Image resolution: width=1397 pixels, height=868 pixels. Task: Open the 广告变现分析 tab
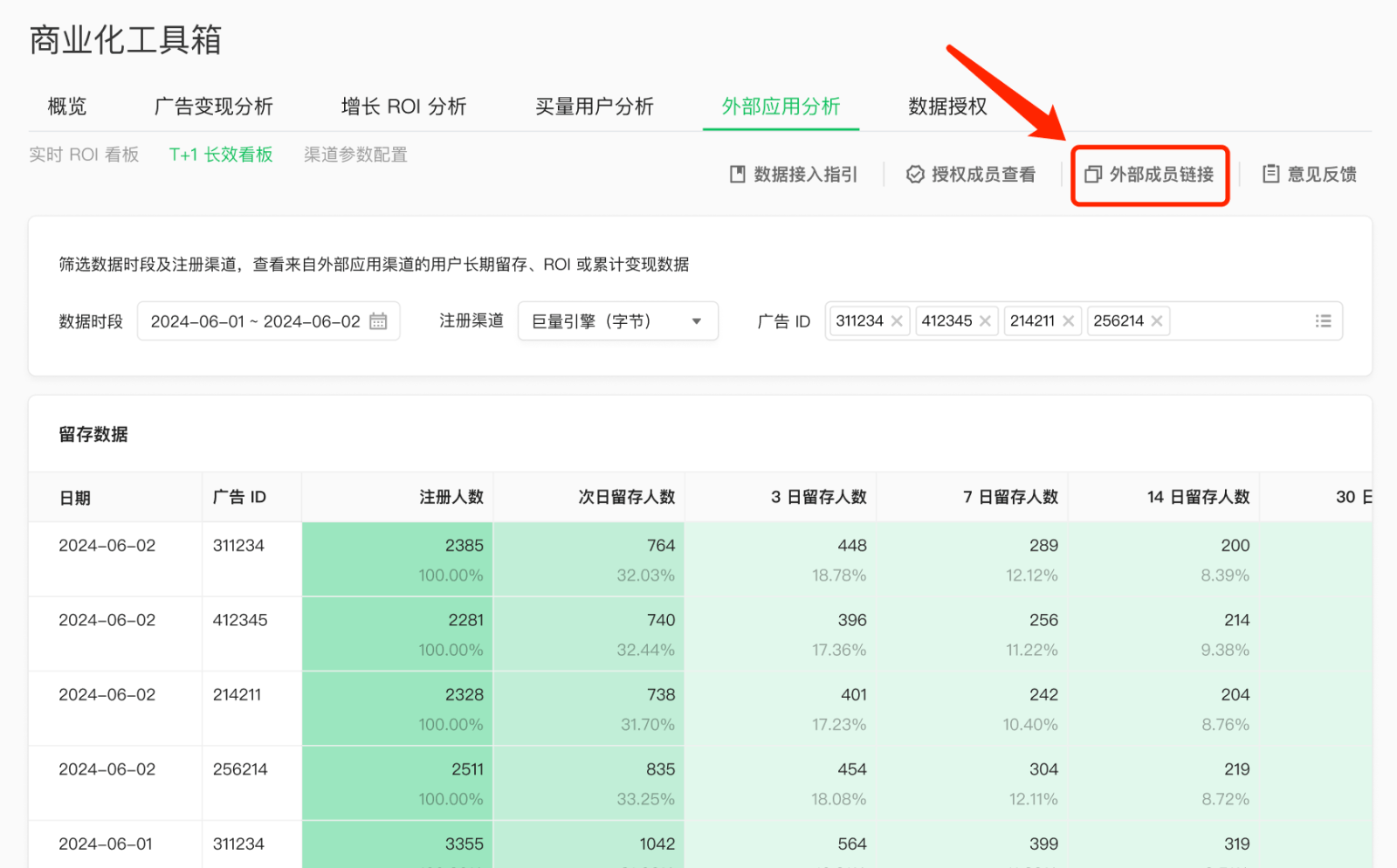pos(214,107)
